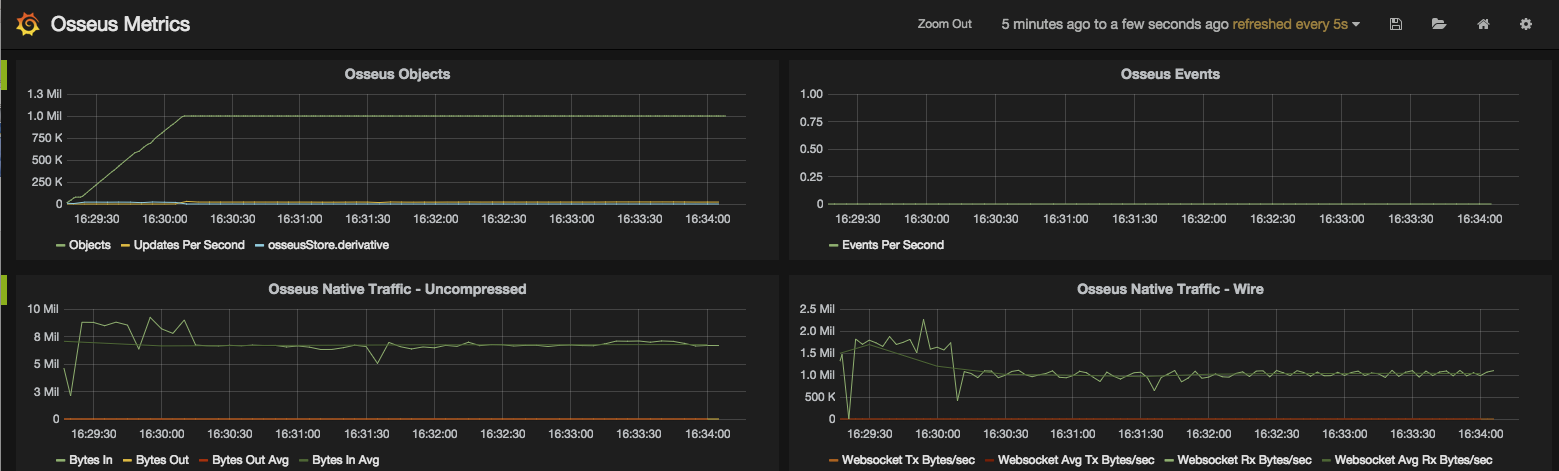
Task: Open the Osseus Objects panel title menu
Action: 397,74
